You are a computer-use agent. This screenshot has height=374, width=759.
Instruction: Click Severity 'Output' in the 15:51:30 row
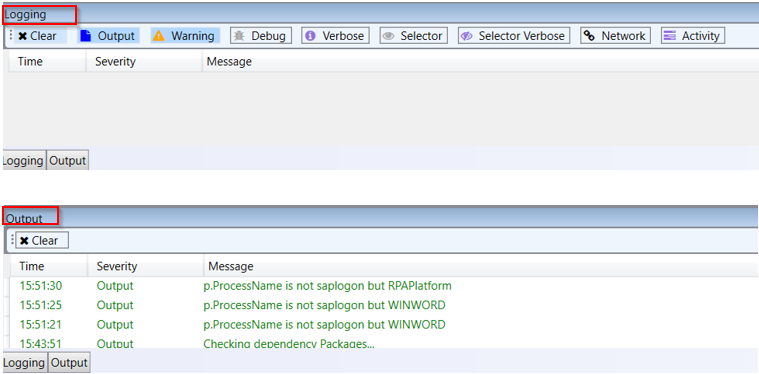tap(115, 286)
